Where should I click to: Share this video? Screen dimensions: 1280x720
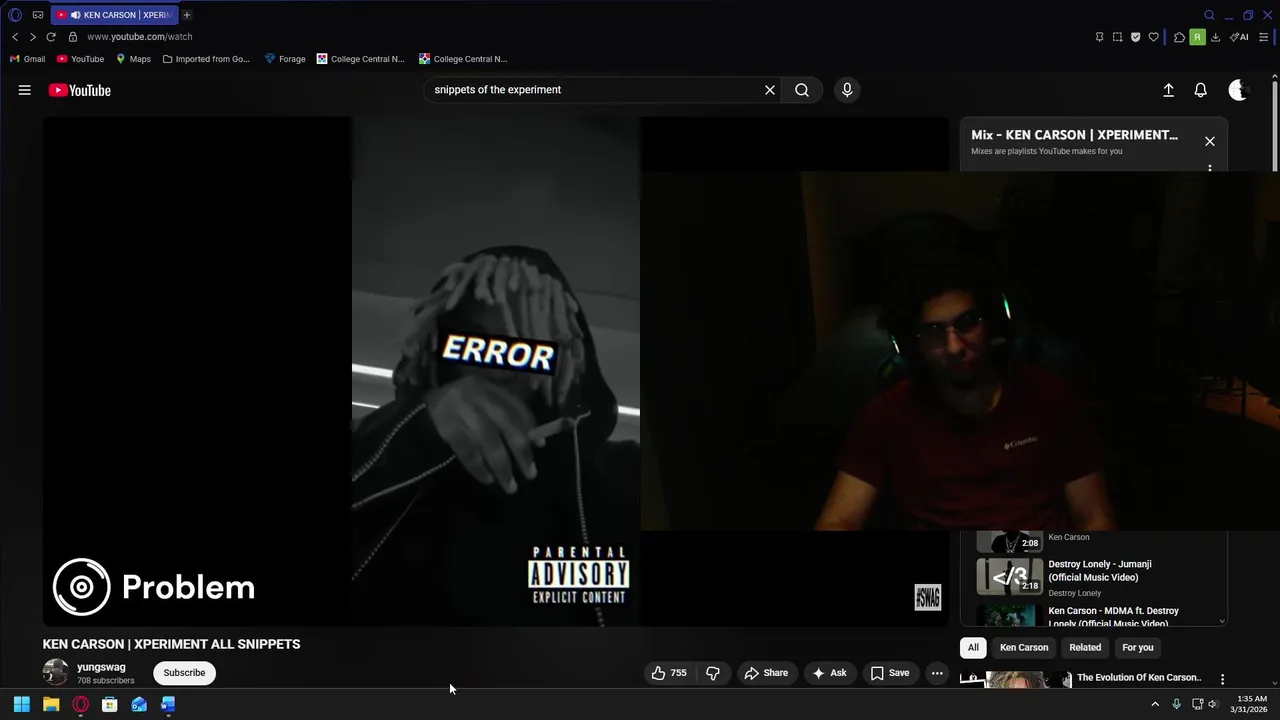767,673
